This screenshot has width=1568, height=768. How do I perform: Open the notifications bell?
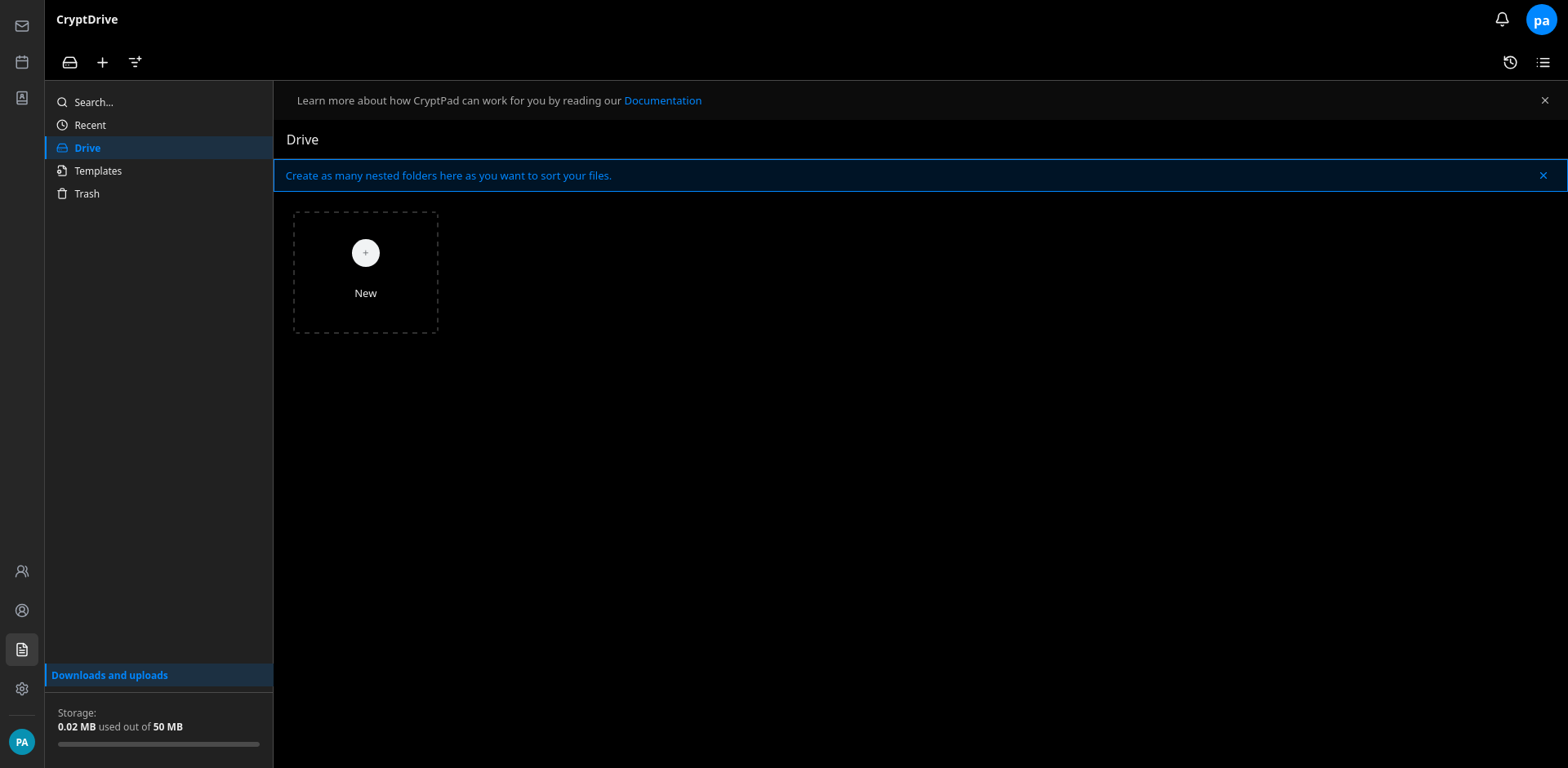click(x=1502, y=20)
